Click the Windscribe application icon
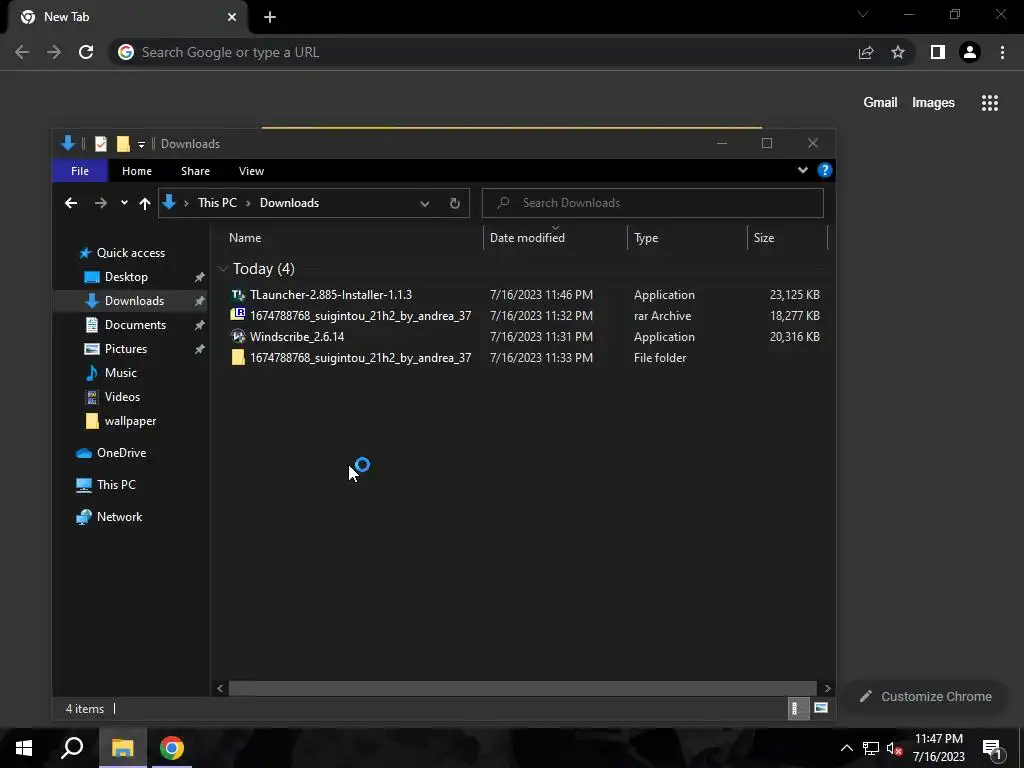Screen dimensions: 1024x768 (238, 336)
